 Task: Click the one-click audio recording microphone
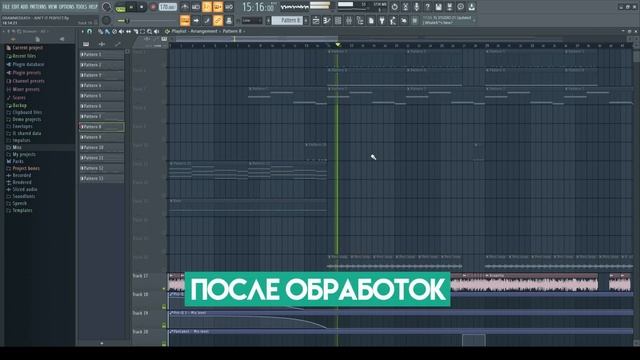[x=416, y=7]
